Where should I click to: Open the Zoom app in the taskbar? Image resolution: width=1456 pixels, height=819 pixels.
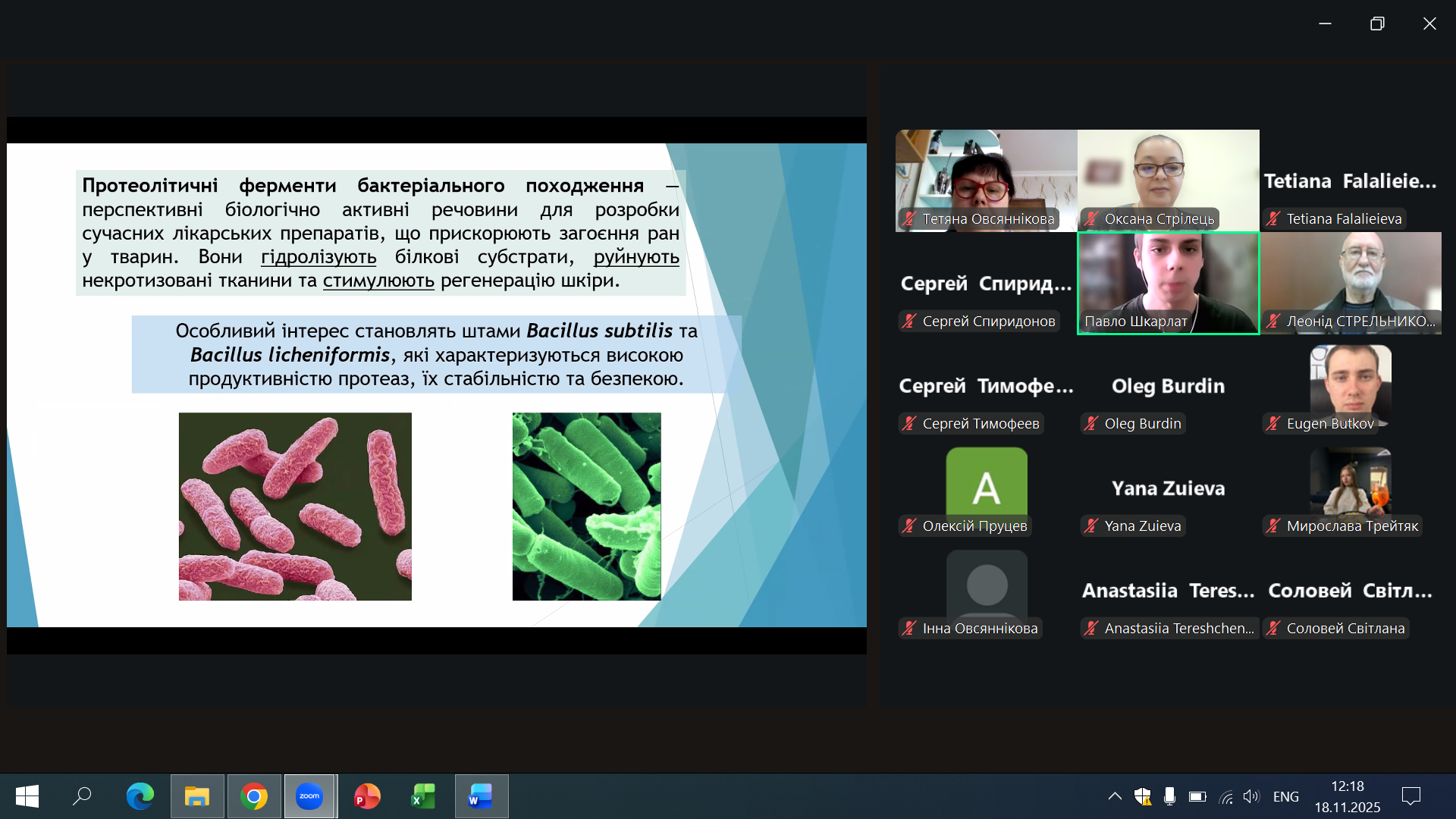pos(309,796)
